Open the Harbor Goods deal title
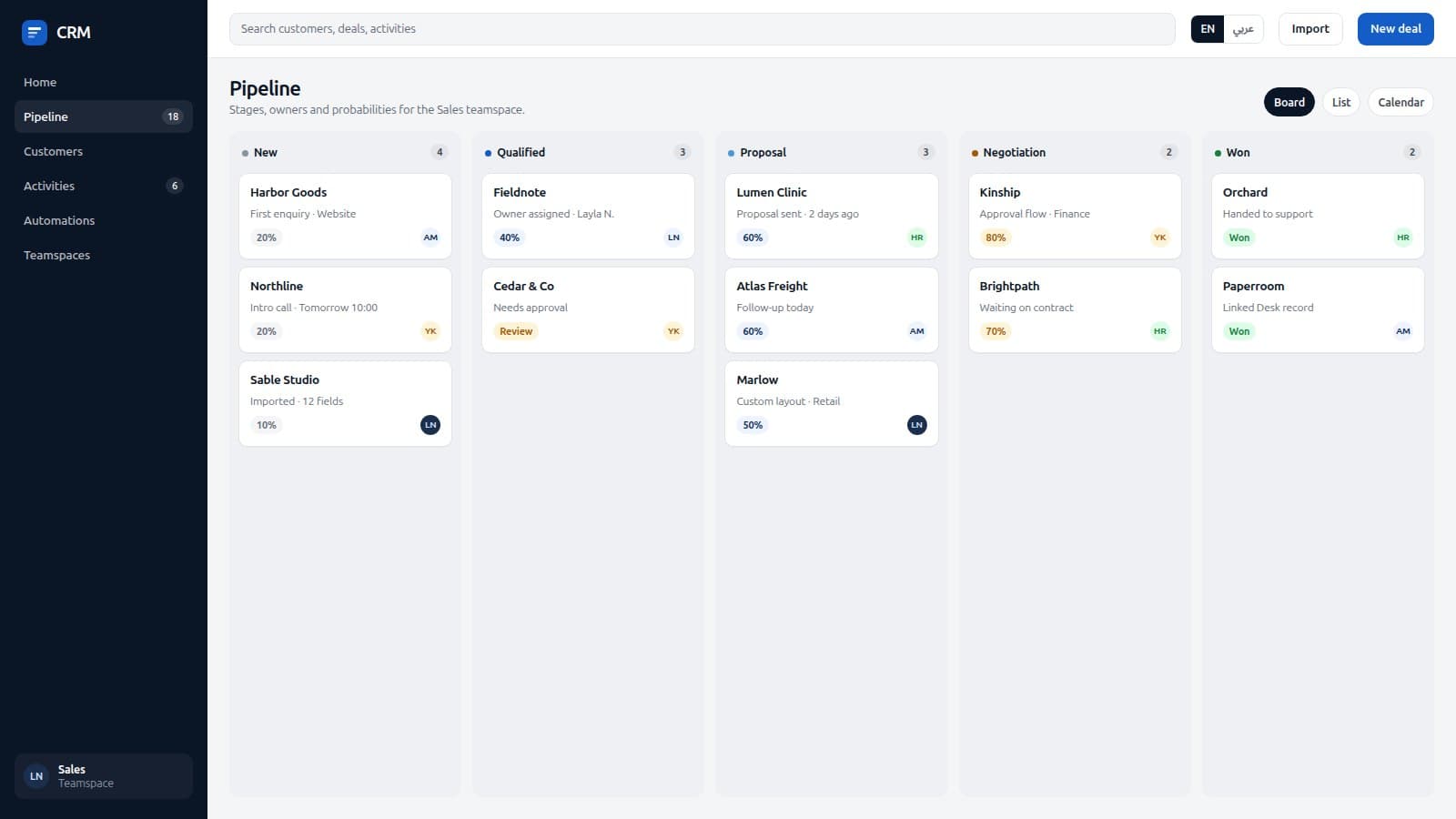1456x819 pixels. point(288,193)
